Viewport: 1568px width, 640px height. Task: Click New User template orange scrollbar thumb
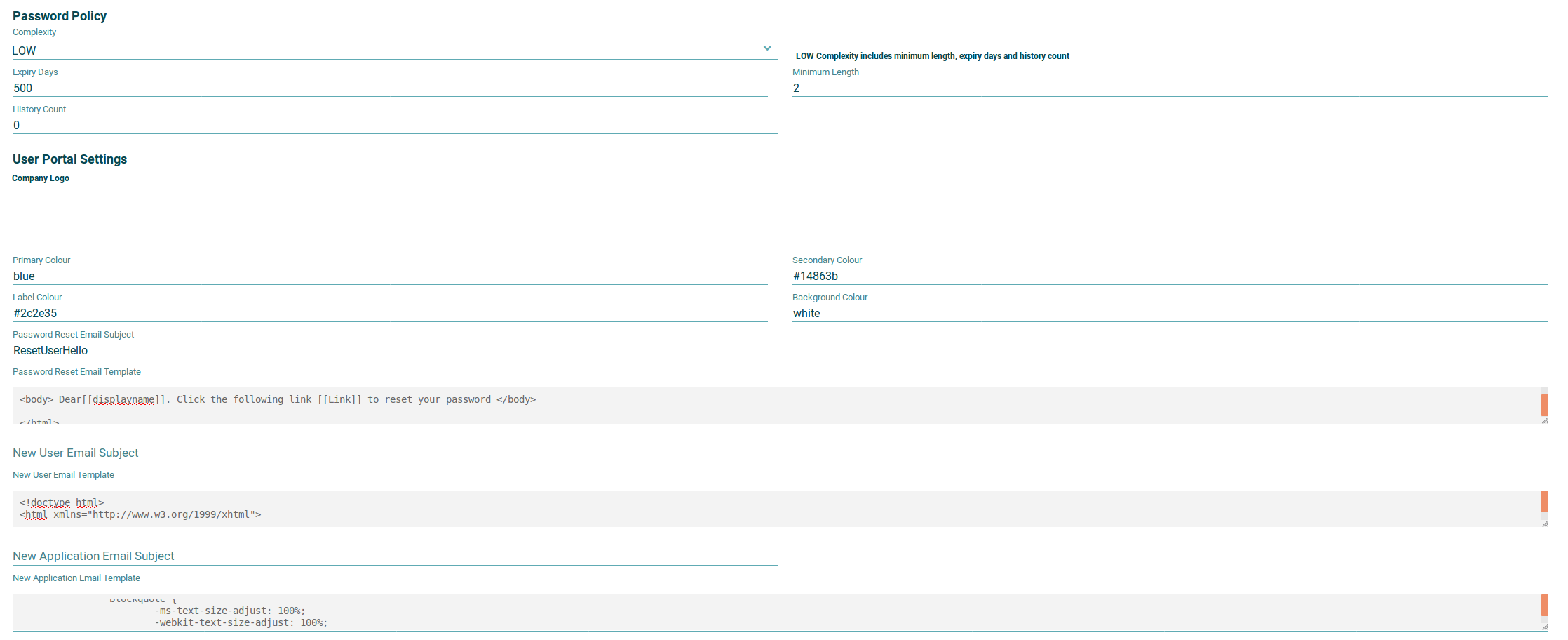pos(1544,501)
